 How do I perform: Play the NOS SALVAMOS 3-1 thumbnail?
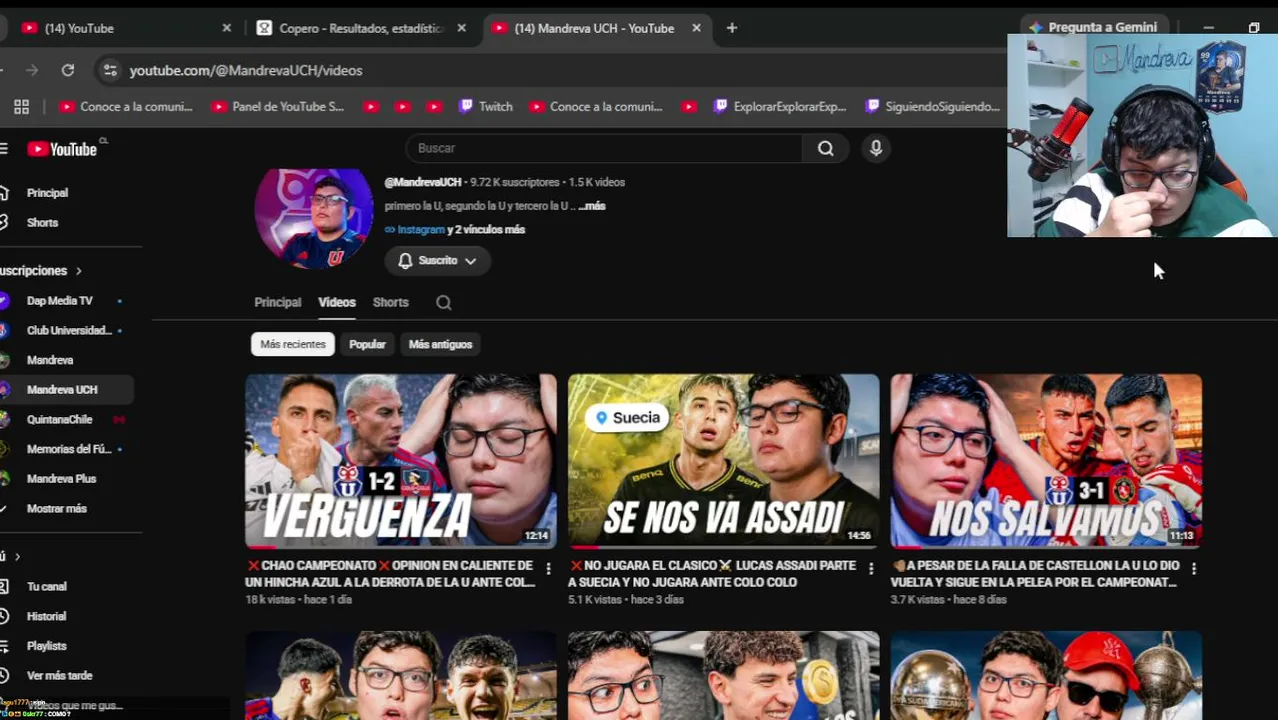[1046, 461]
